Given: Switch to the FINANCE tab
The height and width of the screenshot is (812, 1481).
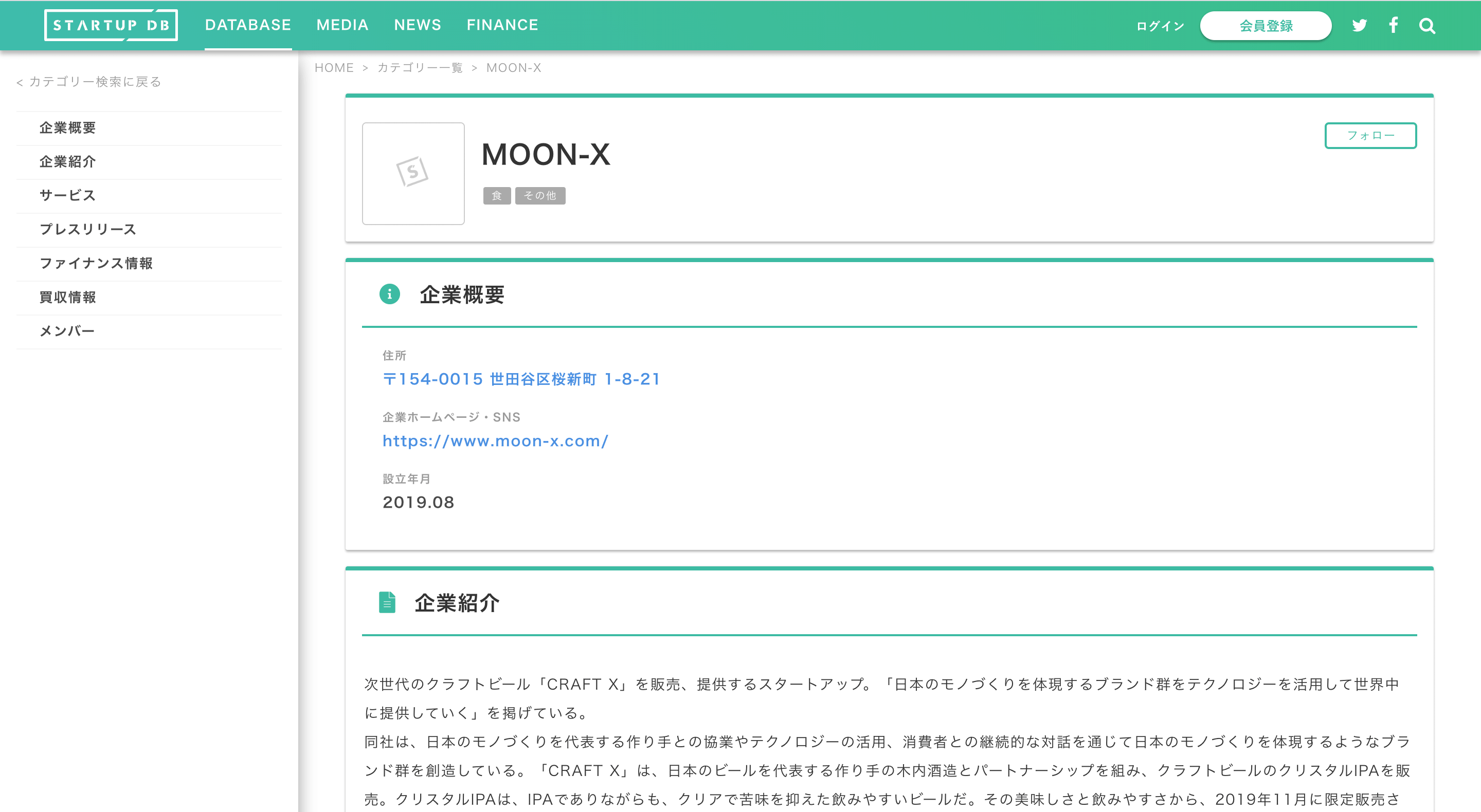Looking at the screenshot, I should click(x=502, y=25).
